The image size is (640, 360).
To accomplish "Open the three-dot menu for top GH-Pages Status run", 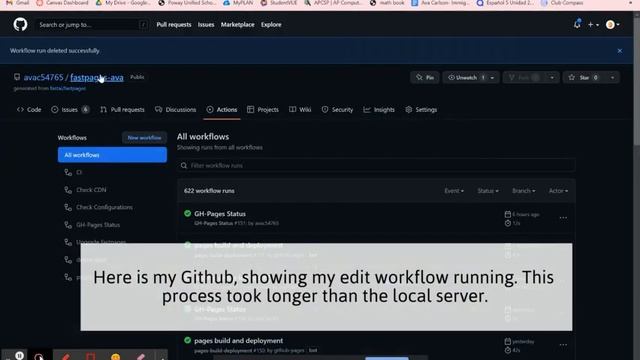I will pyautogui.click(x=563, y=218).
